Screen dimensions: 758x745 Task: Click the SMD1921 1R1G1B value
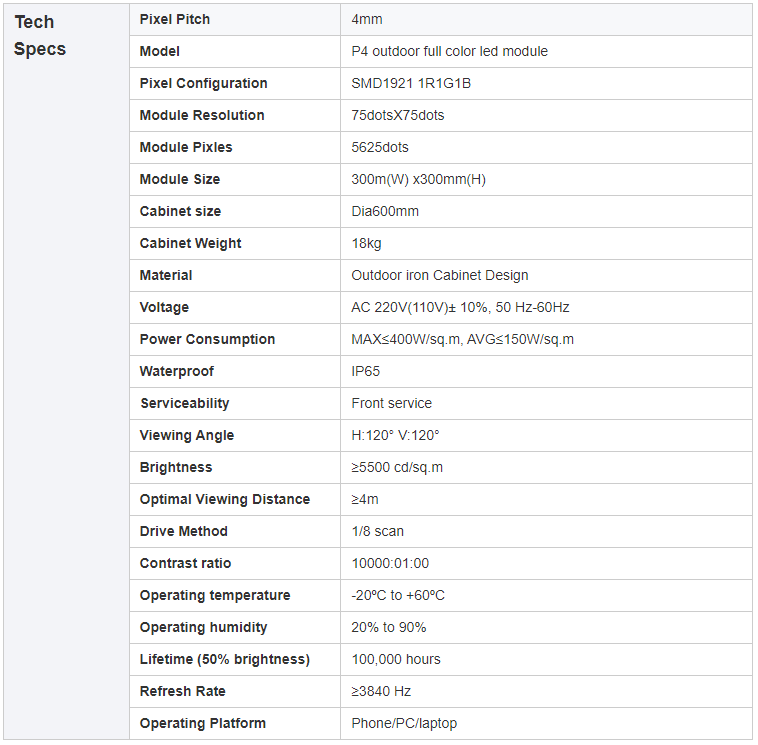pos(411,83)
